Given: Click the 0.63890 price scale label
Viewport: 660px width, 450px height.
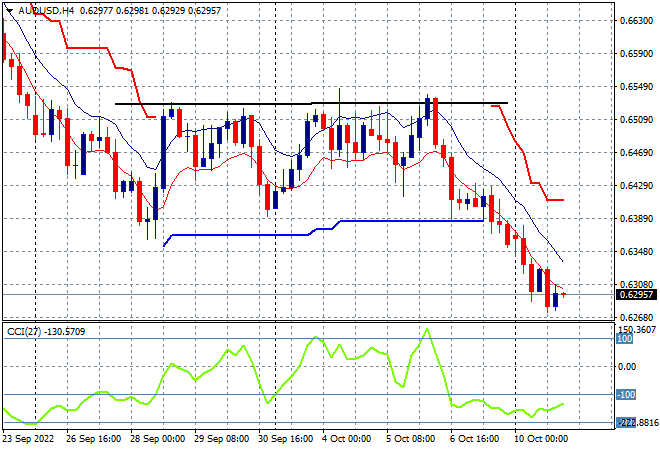Looking at the screenshot, I should click(636, 219).
